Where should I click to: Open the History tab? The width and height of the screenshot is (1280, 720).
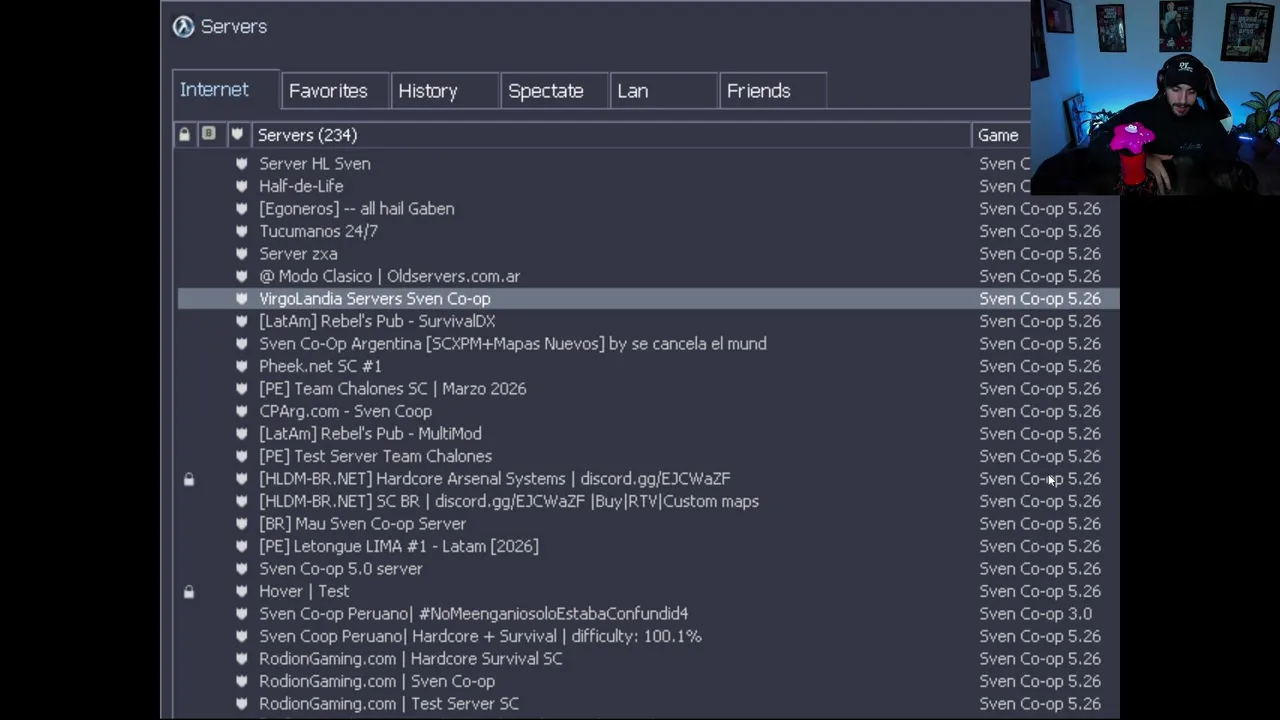(428, 91)
